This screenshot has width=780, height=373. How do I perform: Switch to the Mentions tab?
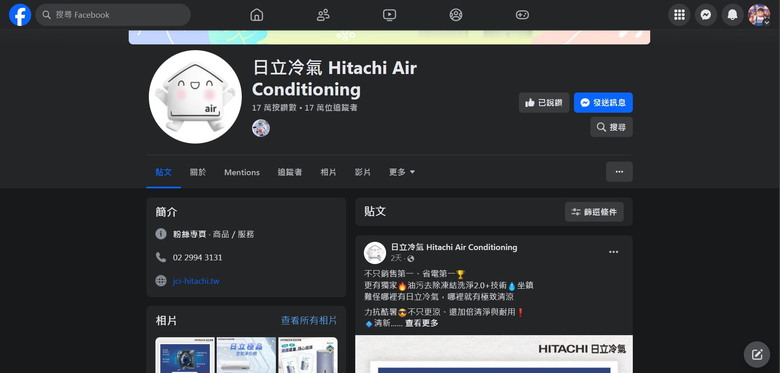point(242,172)
